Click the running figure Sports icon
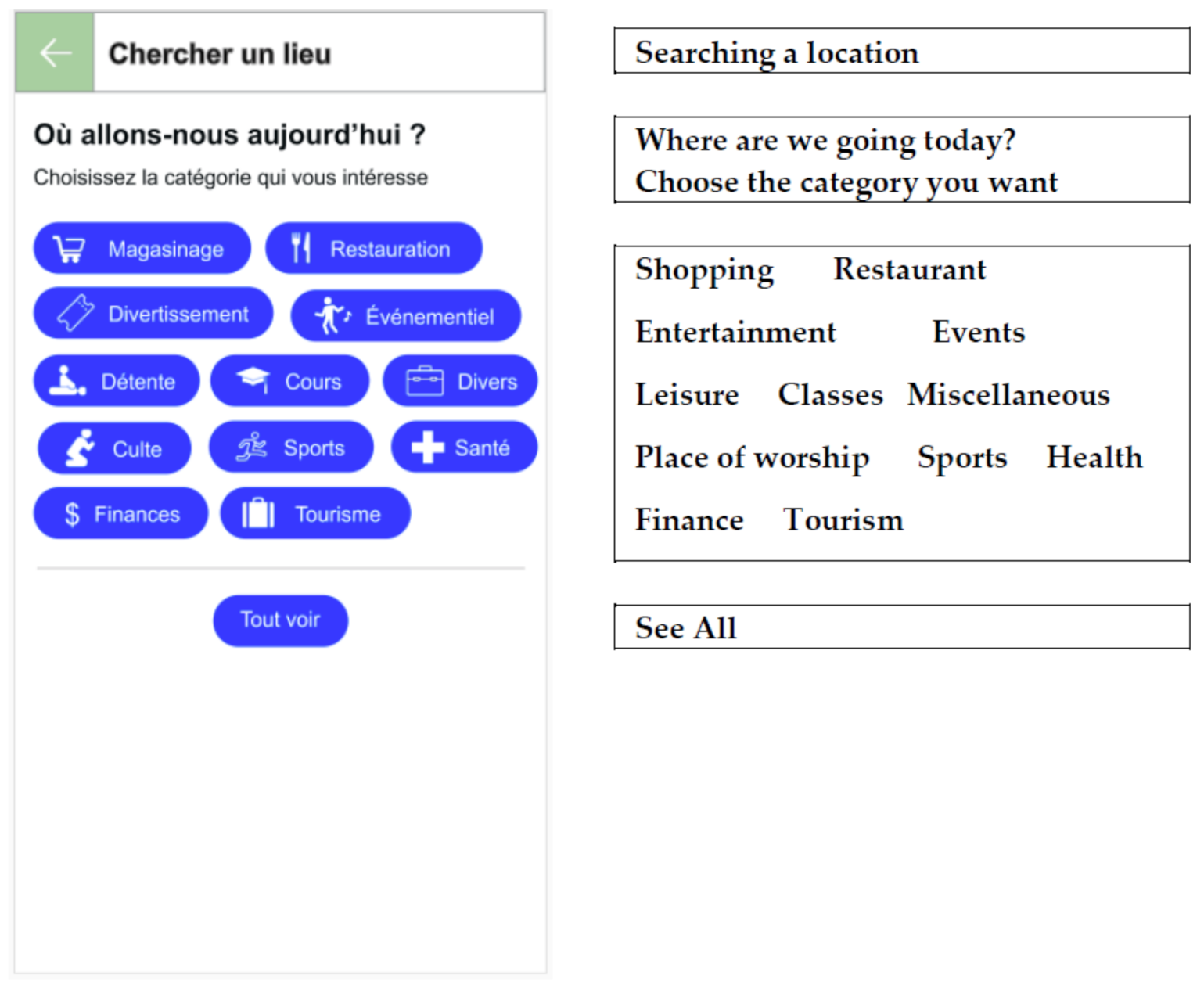The height and width of the screenshot is (996, 1204). click(252, 448)
